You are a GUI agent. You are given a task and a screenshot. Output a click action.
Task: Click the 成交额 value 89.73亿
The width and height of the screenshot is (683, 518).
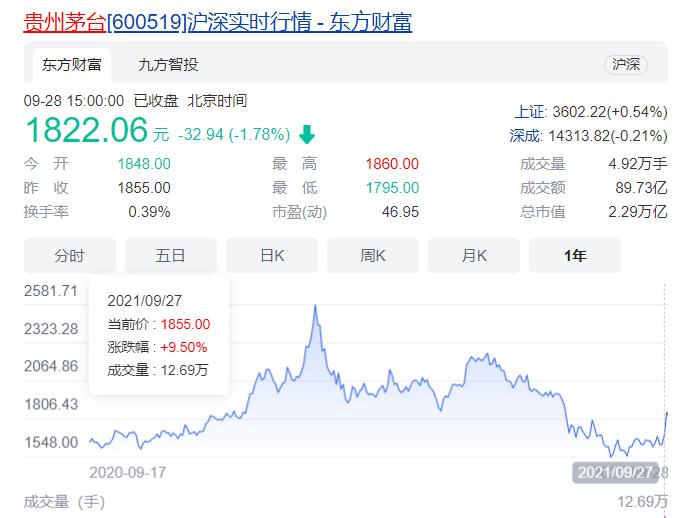(x=641, y=188)
